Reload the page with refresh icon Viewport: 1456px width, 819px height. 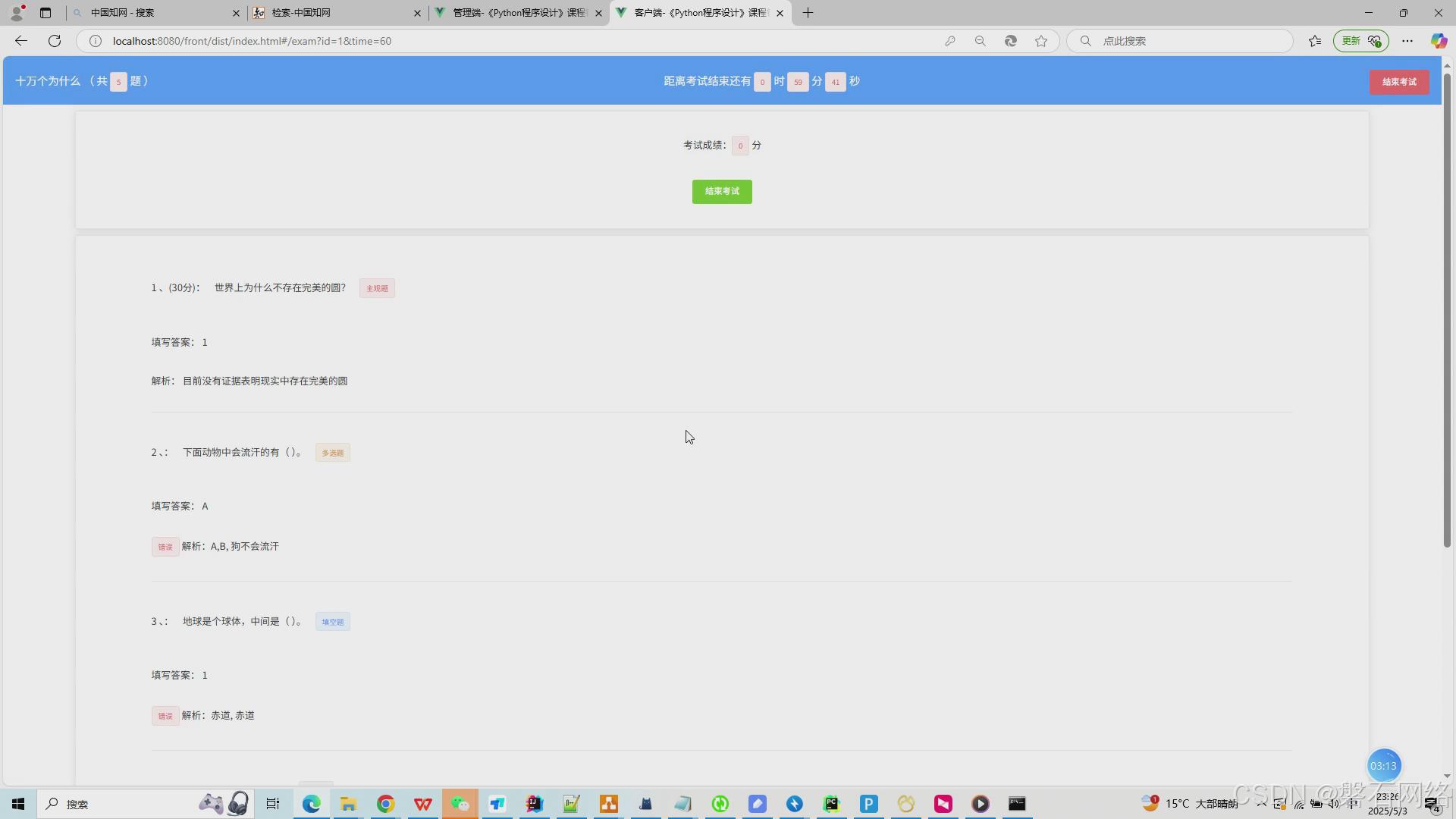[x=55, y=41]
